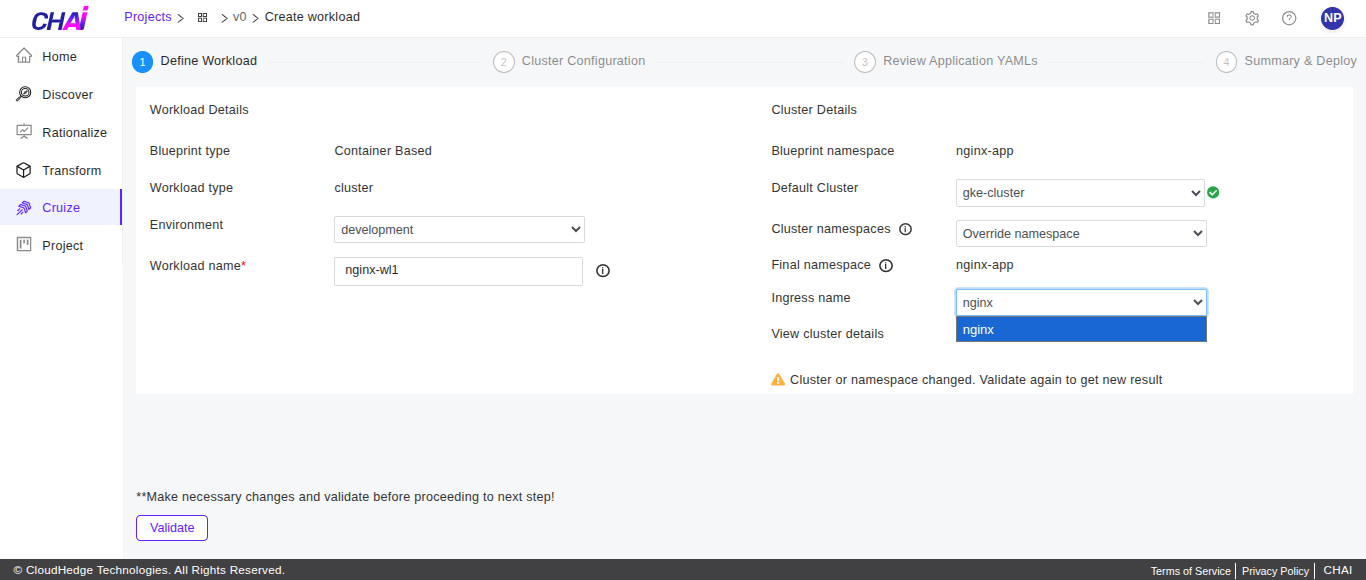Open the apps grid icon in top bar
The image size is (1366, 580).
(x=1214, y=18)
